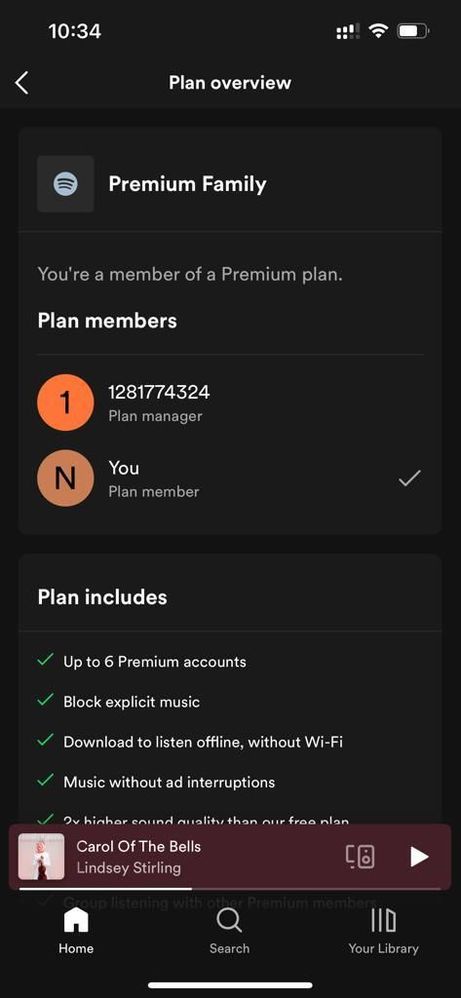This screenshot has height=998, width=461.
Task: Tap the Premium Family heading
Action: point(187,184)
